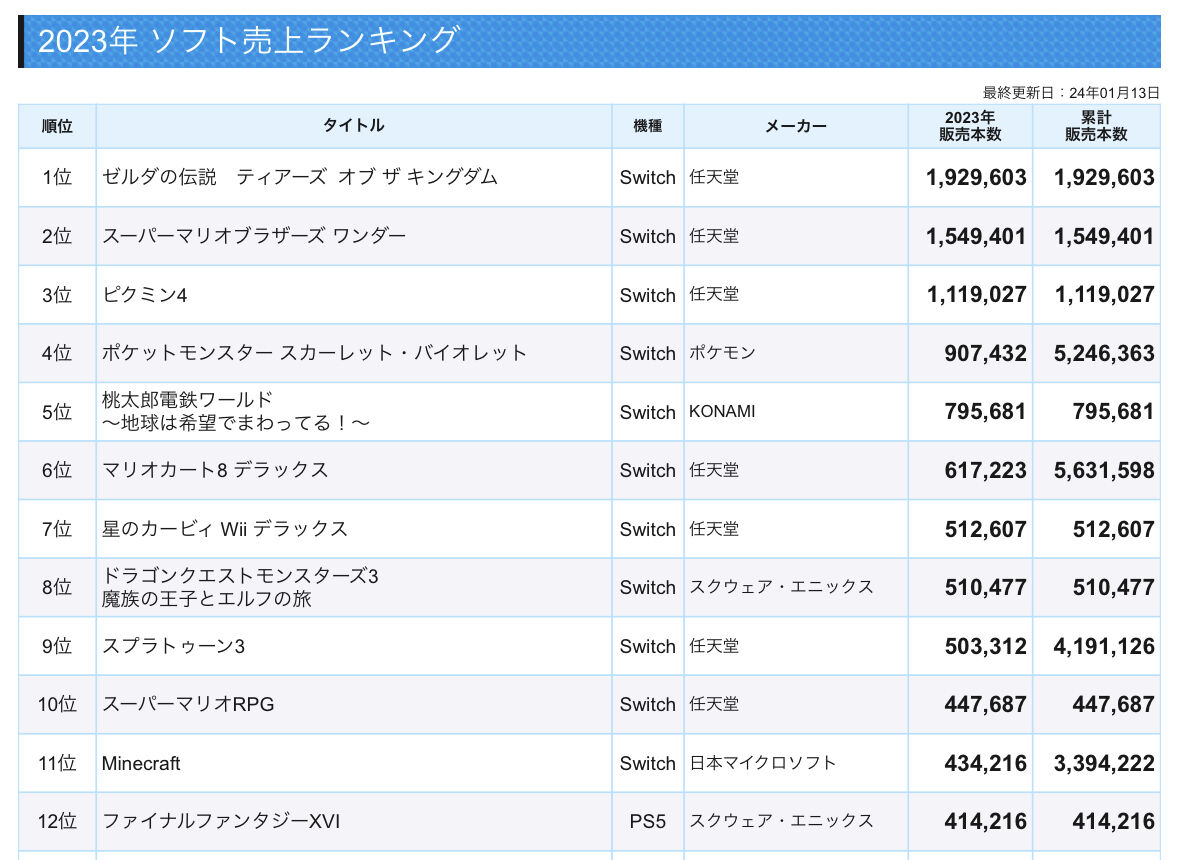
Task: Click 任天堂 in マリオカート8 デラックス row
Action: pos(714,471)
